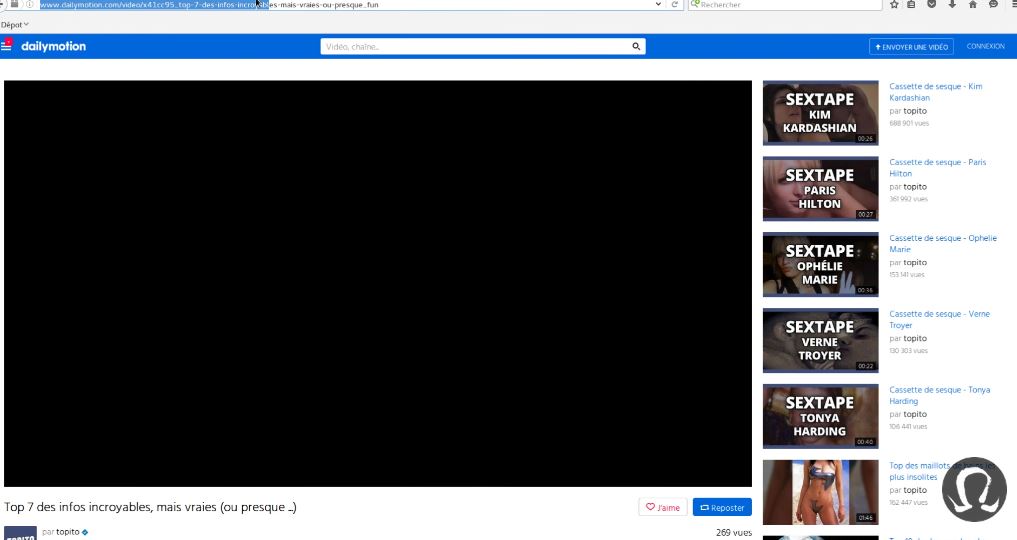This screenshot has width=1017, height=540.
Task: Open the Sextape Paris Hilton thumbnail
Action: pos(820,188)
